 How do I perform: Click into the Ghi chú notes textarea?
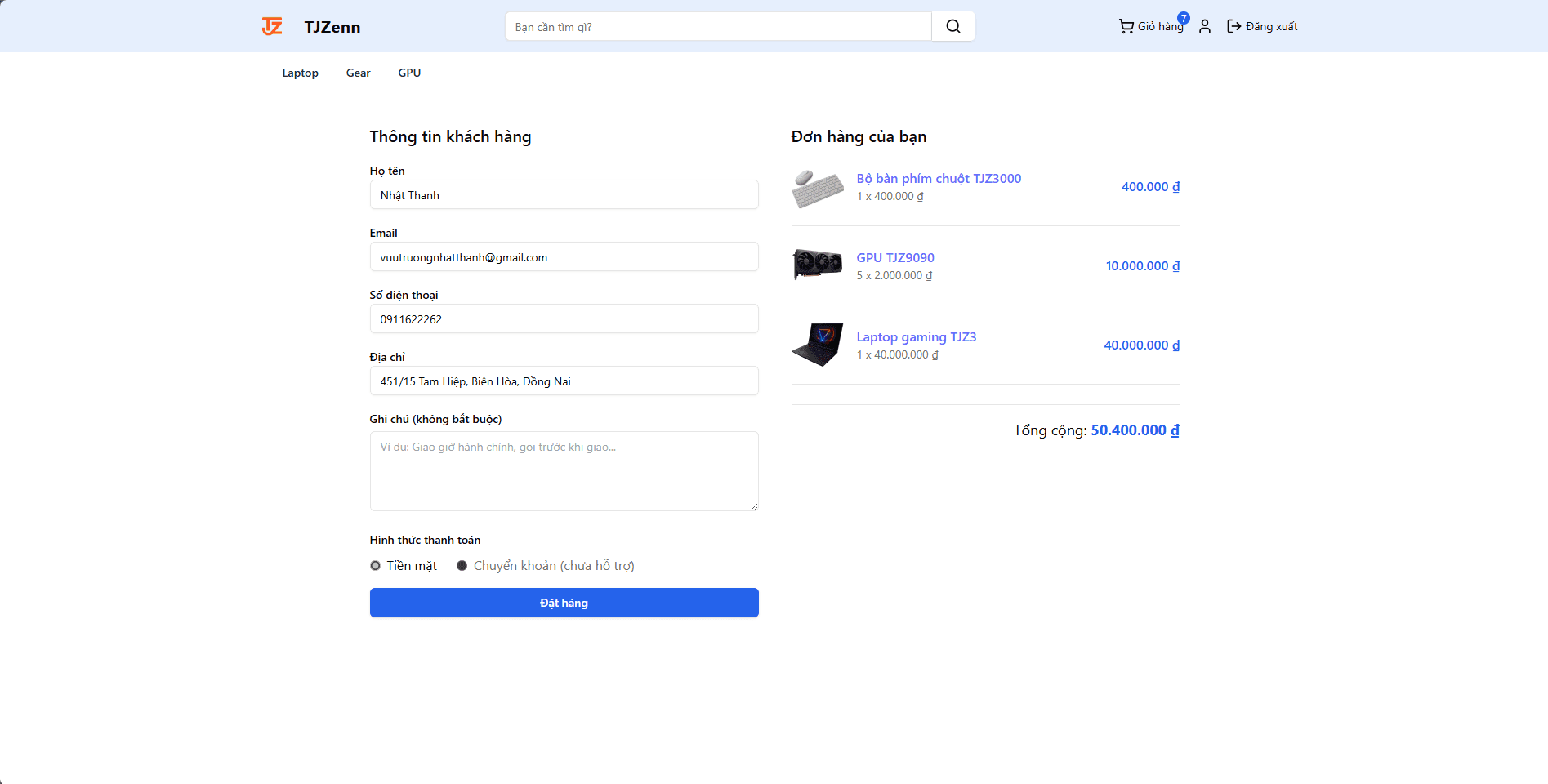(x=564, y=471)
